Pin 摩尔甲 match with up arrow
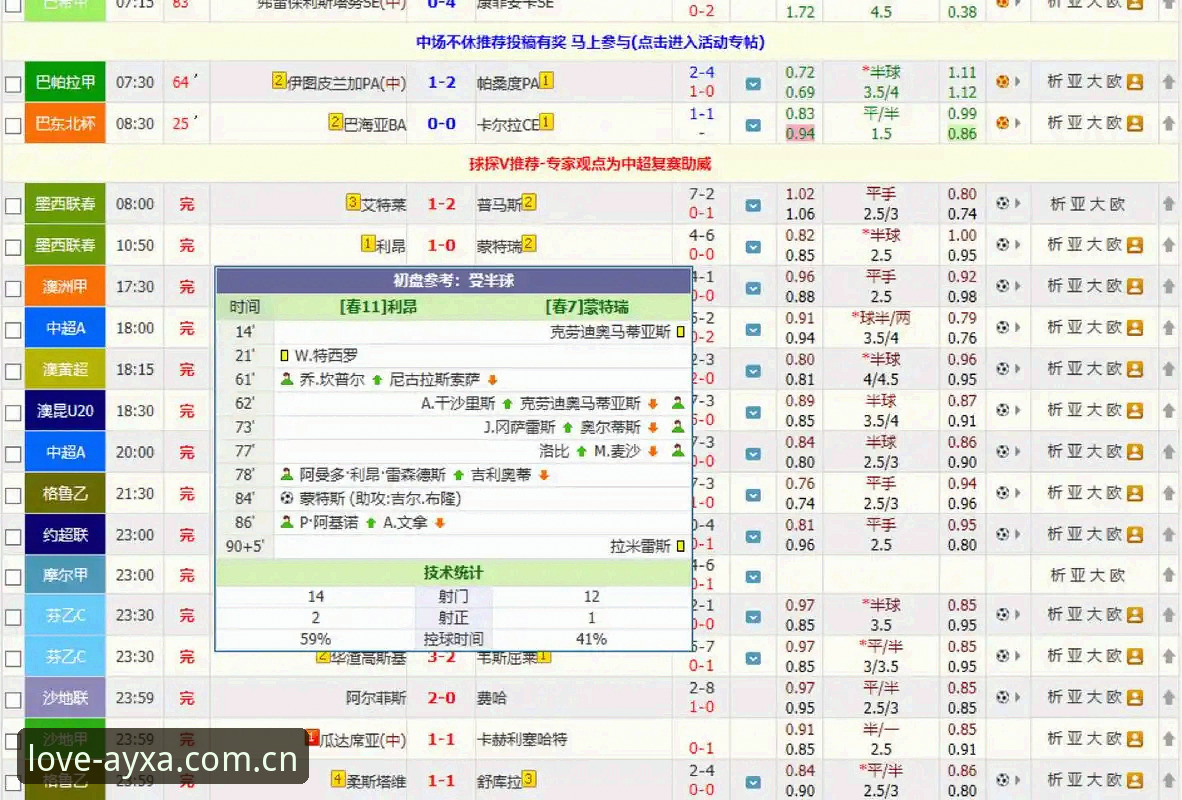This screenshot has width=1182, height=800. coord(1168,575)
